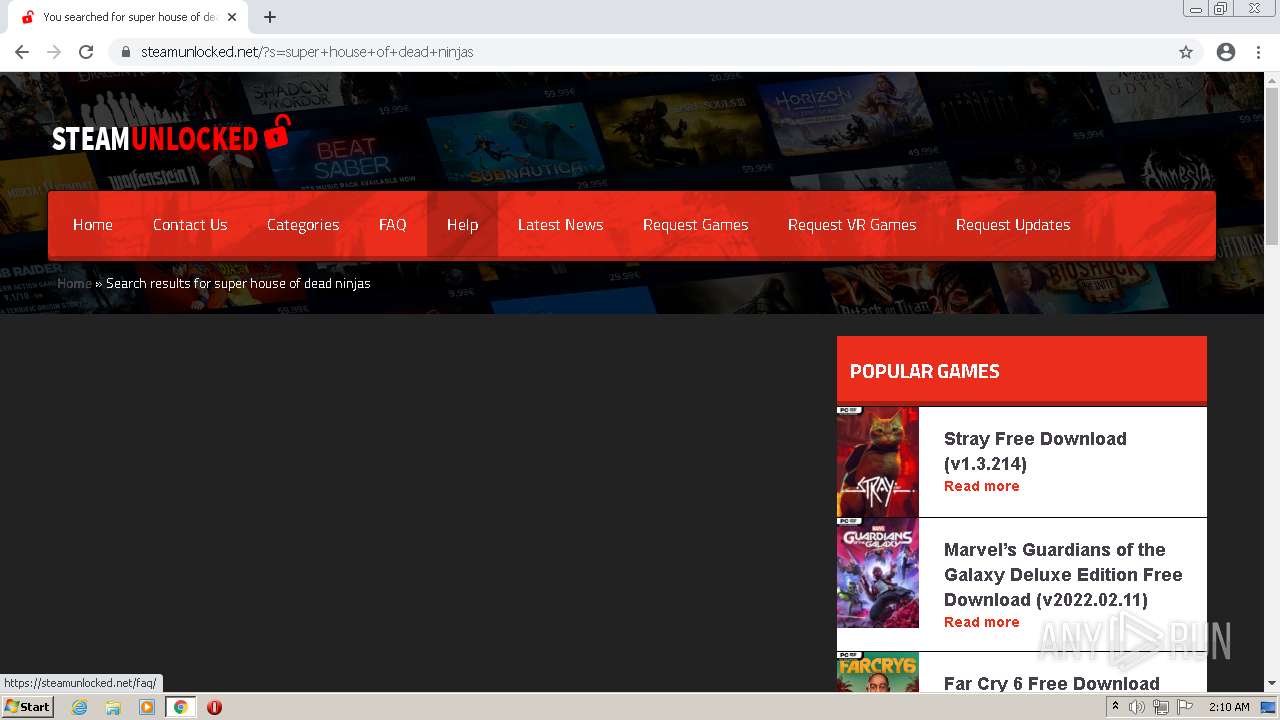
Task: Click Read more under Guardians of the Galaxy
Action: tap(982, 622)
